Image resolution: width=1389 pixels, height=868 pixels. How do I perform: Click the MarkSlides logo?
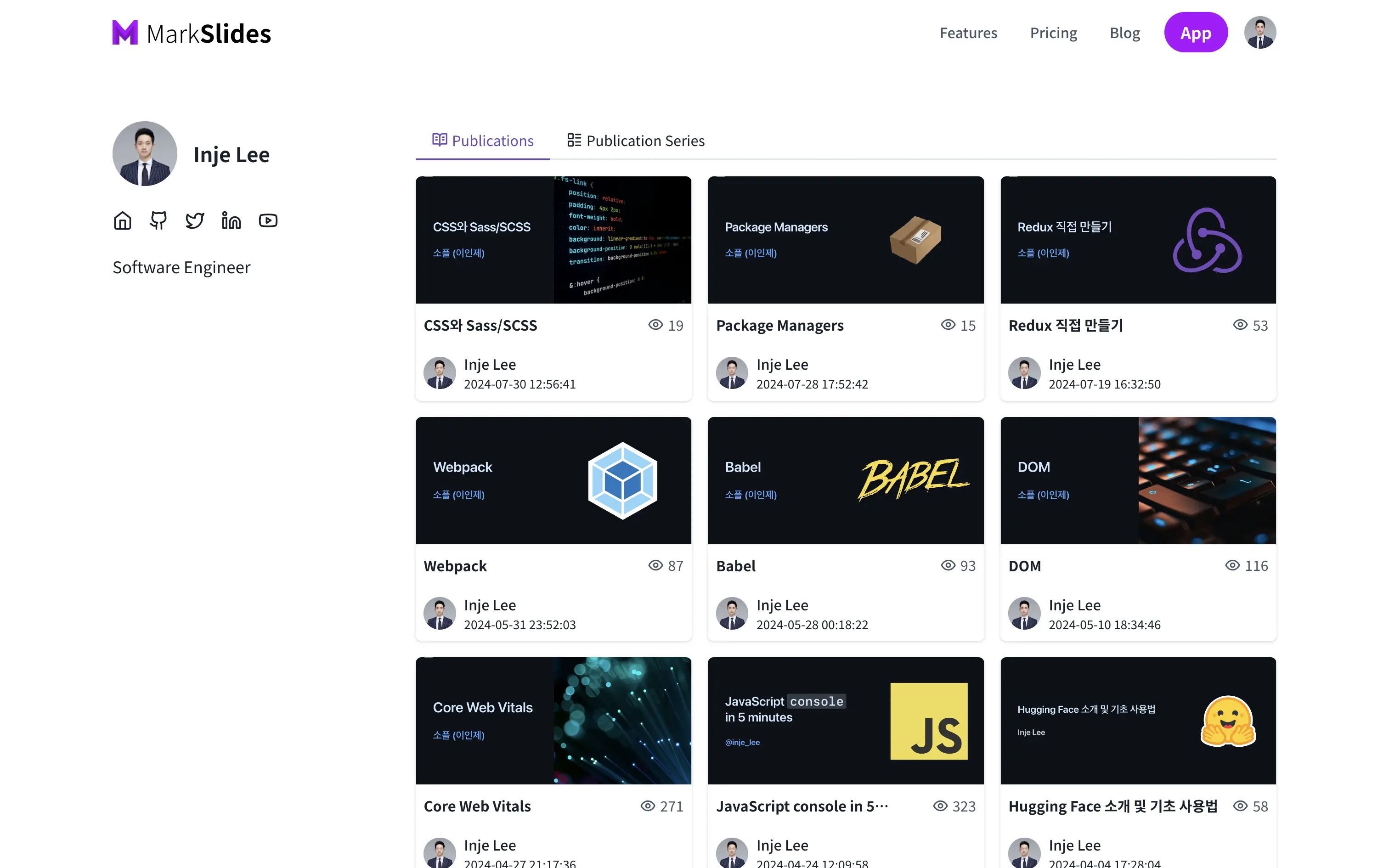pos(192,33)
